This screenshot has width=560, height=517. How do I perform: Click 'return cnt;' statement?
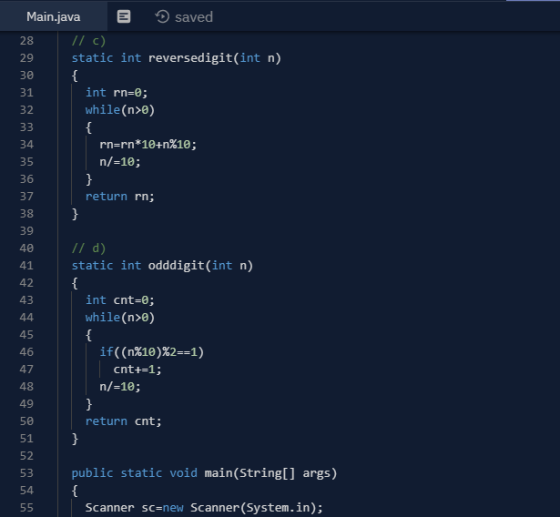pos(123,421)
